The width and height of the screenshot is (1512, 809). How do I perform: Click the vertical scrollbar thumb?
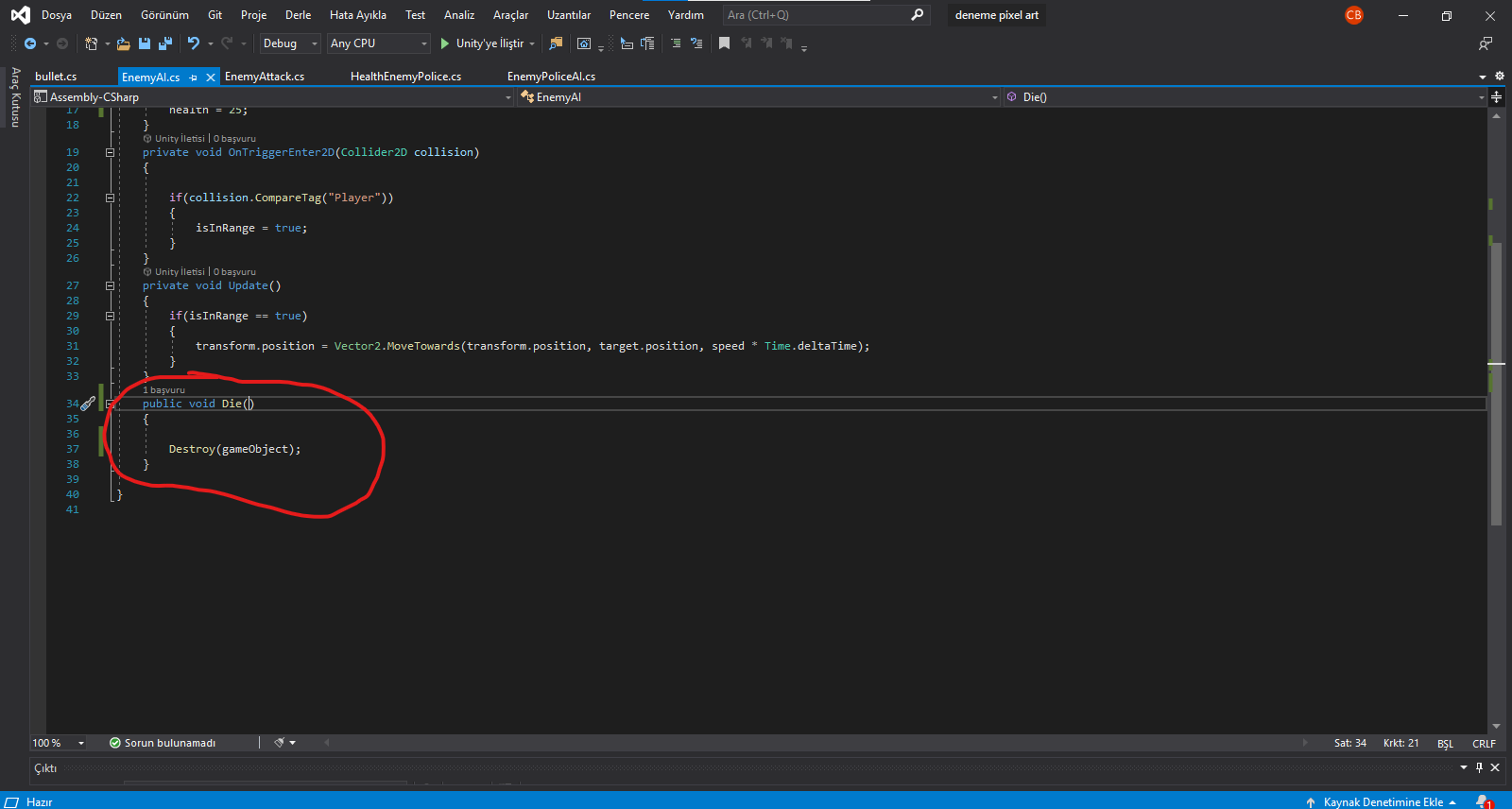point(1496,383)
